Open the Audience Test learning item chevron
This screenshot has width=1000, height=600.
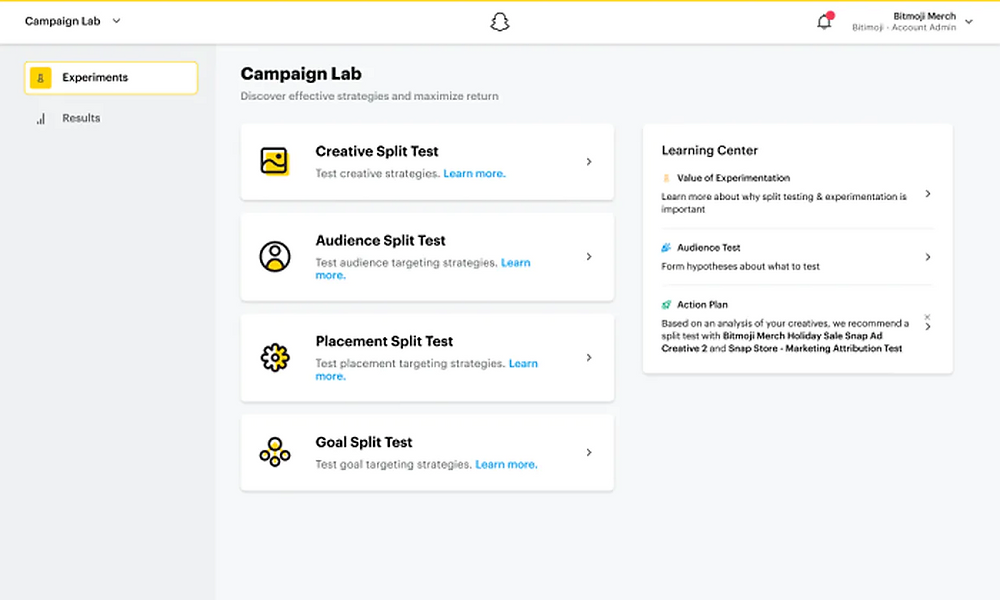[x=928, y=257]
